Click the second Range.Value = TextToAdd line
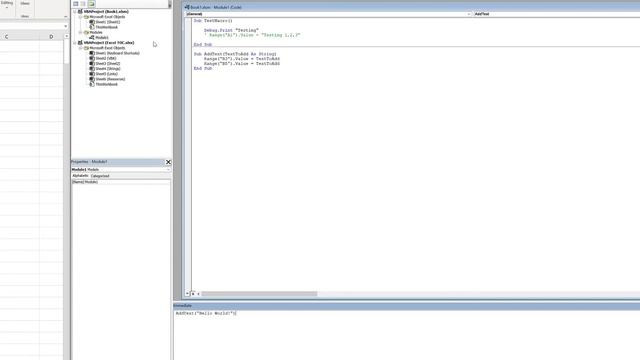640x360 pixels. coord(242,64)
